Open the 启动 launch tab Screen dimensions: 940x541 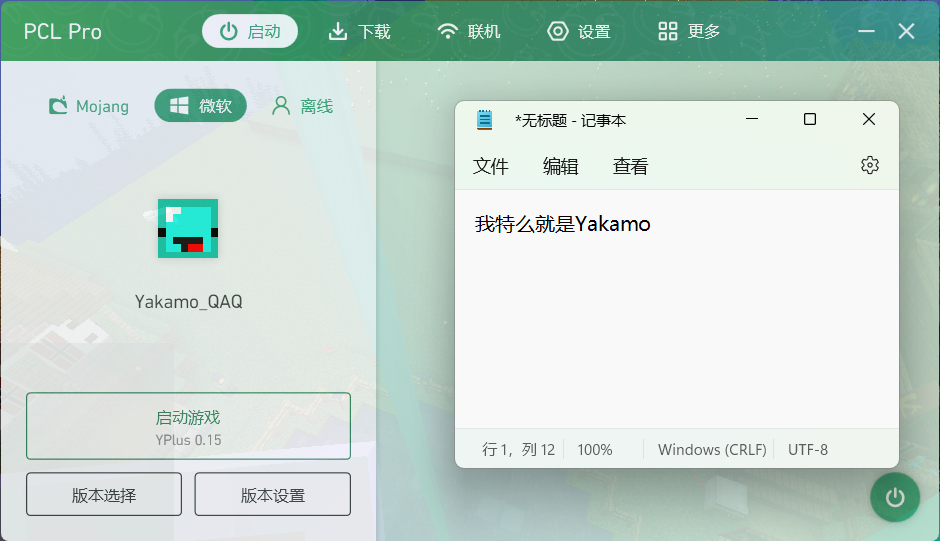click(x=250, y=31)
